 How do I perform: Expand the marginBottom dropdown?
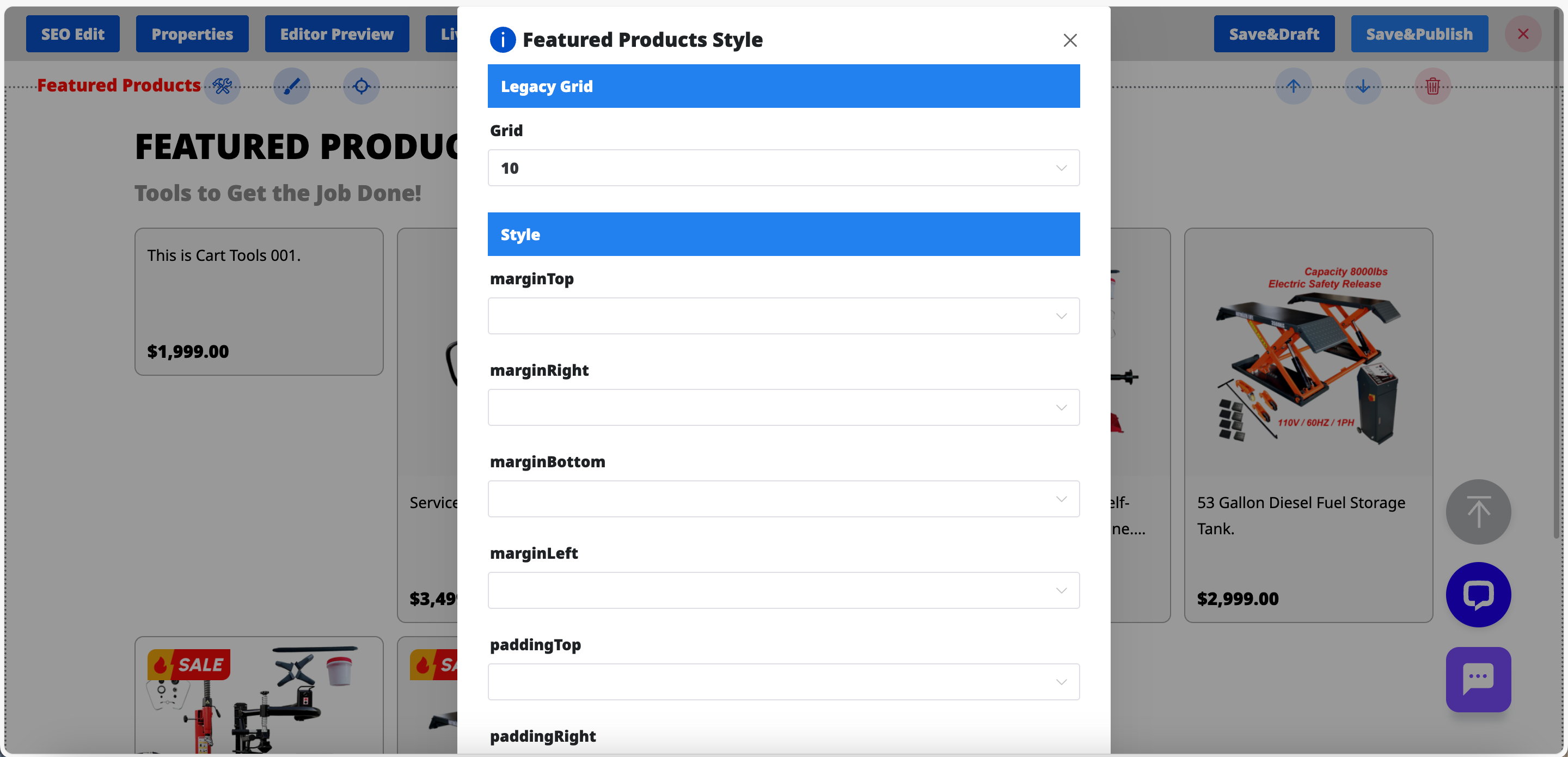[783, 498]
